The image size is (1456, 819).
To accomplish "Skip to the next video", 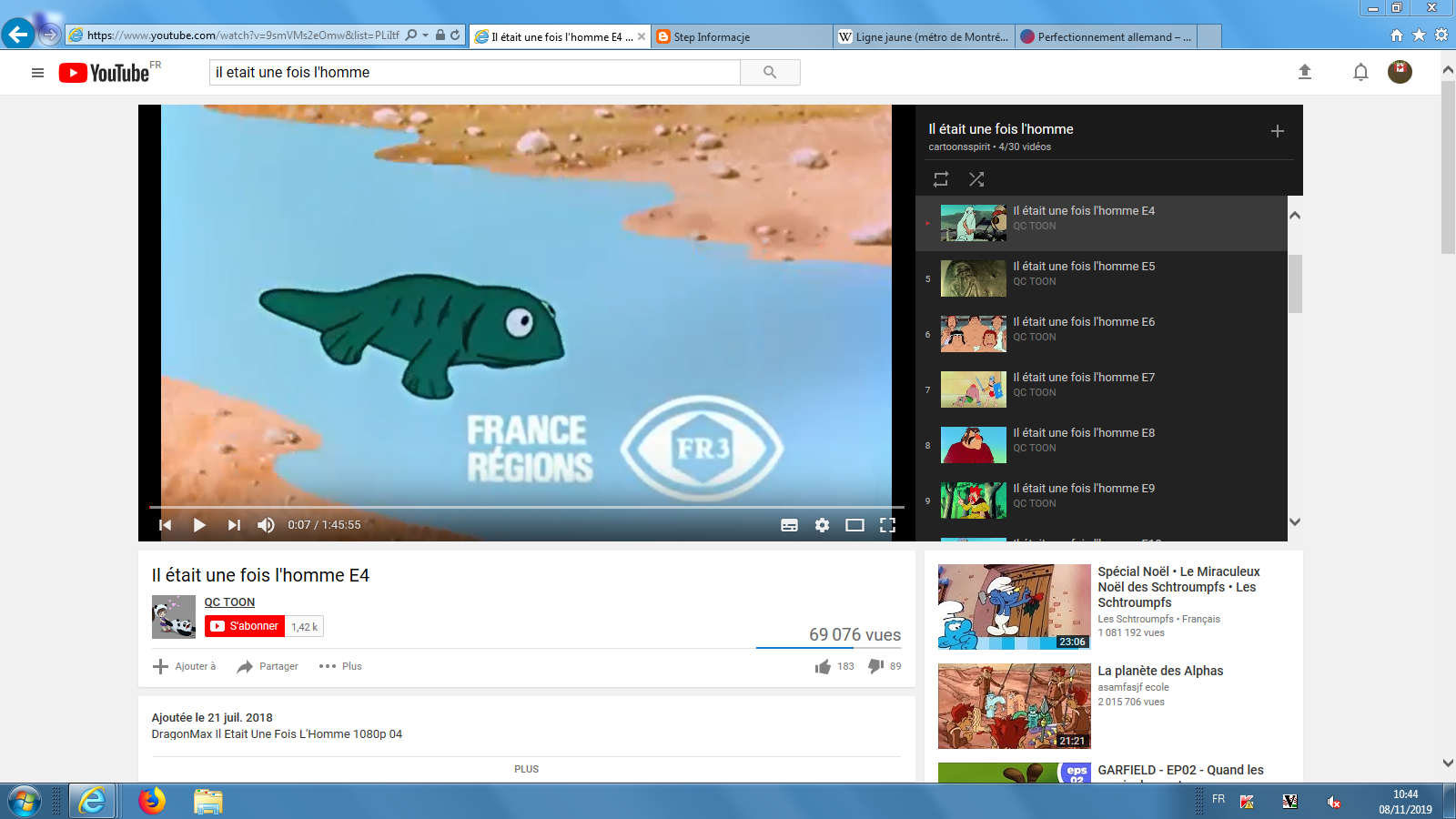I will click(234, 525).
